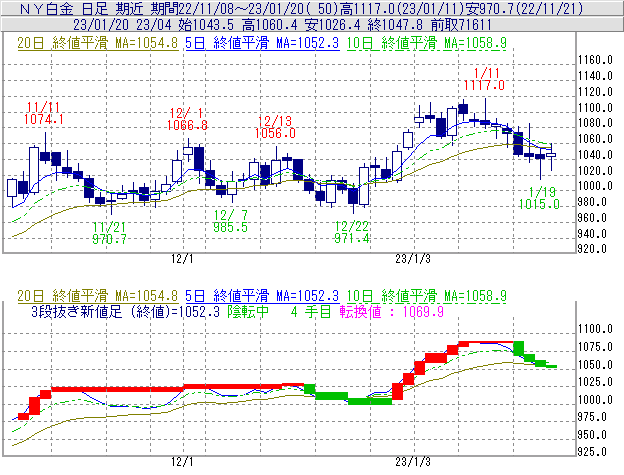Click the 12/1 date label under lower chart

(x=182, y=462)
